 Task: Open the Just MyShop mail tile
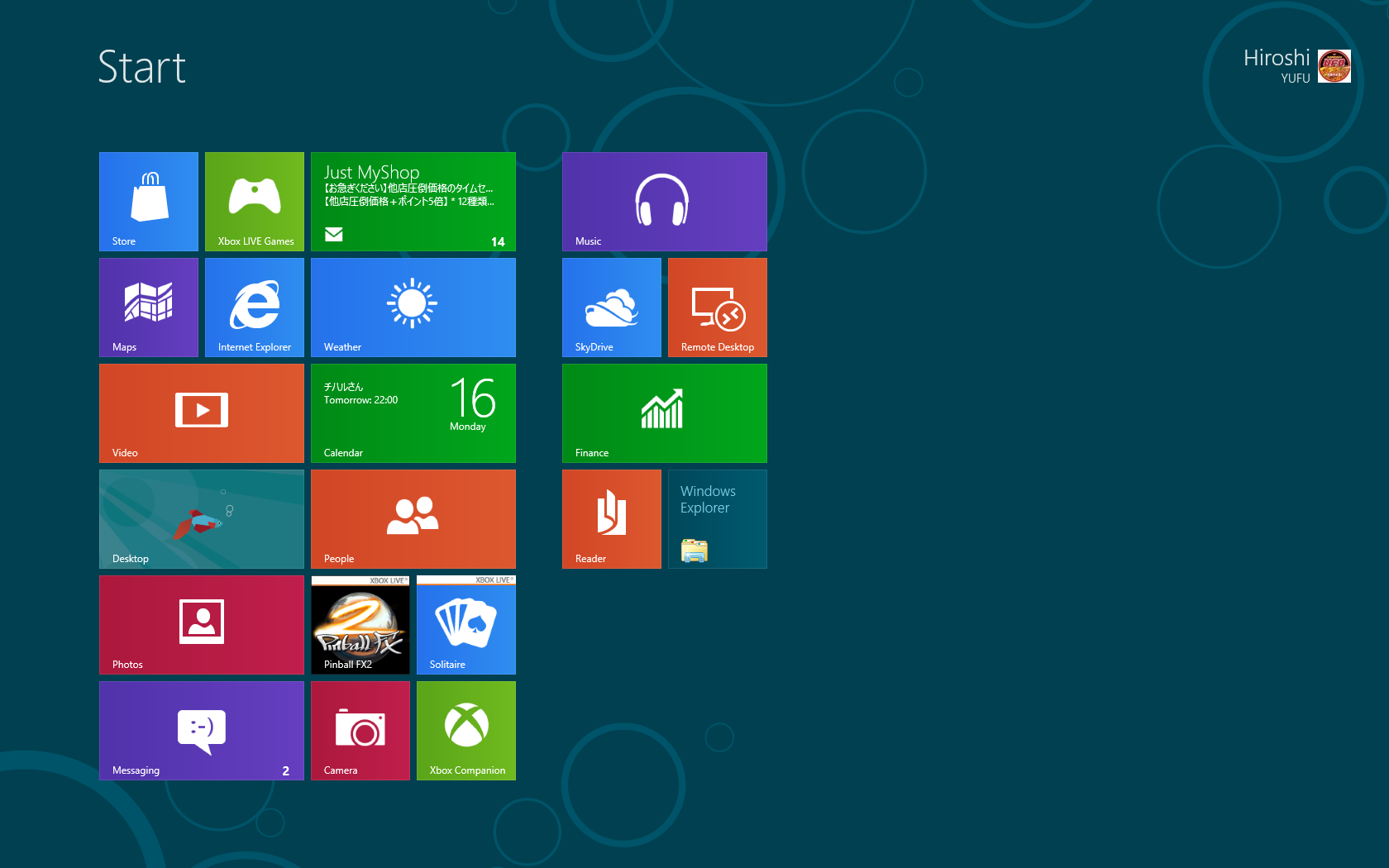pos(413,202)
